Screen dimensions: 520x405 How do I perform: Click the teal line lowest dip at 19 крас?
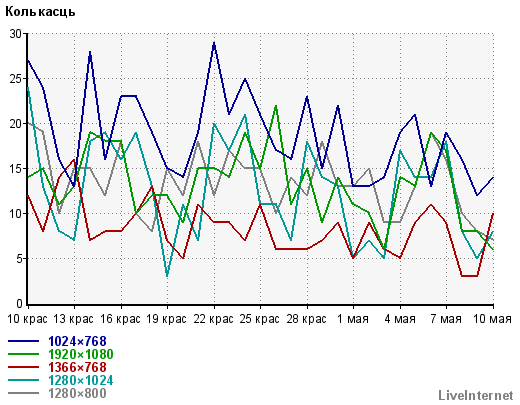click(x=167, y=276)
